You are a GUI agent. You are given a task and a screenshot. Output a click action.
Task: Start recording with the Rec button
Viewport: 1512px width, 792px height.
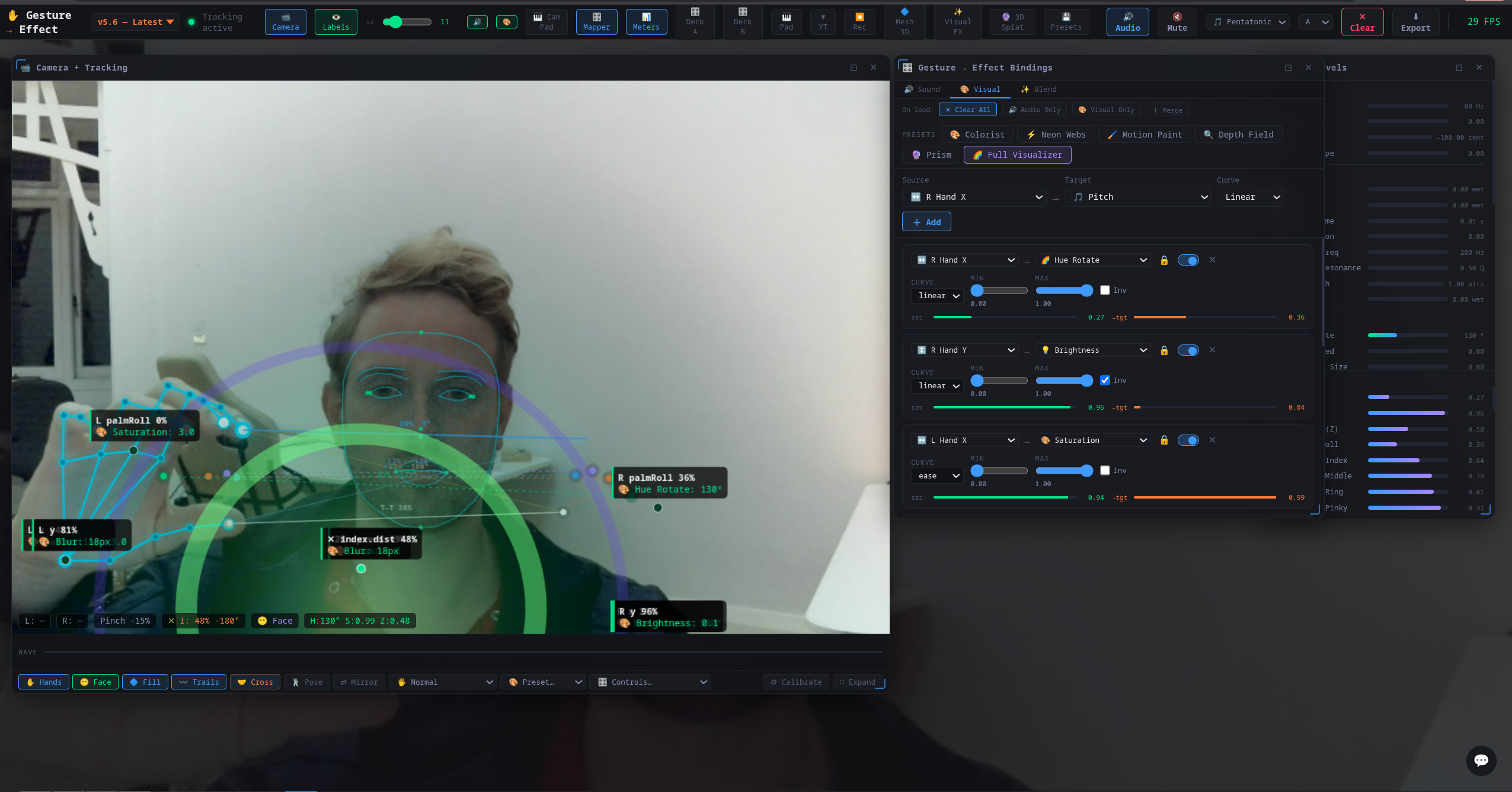[x=859, y=22]
